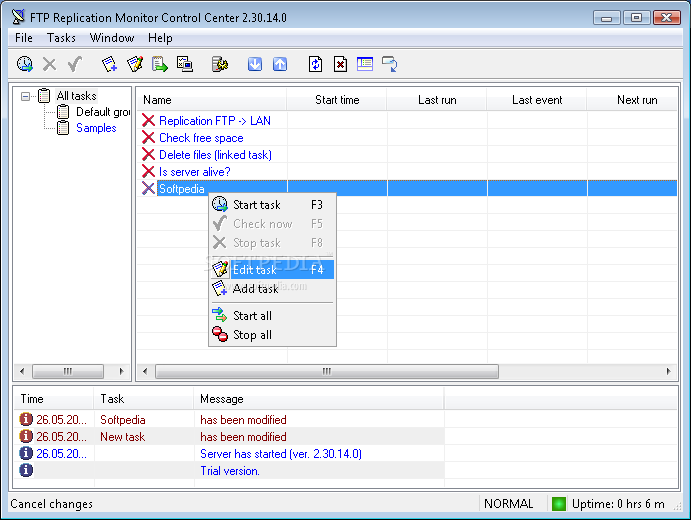This screenshot has width=691, height=520.
Task: Click the document with green arrow toolbar icon
Action: point(160,64)
